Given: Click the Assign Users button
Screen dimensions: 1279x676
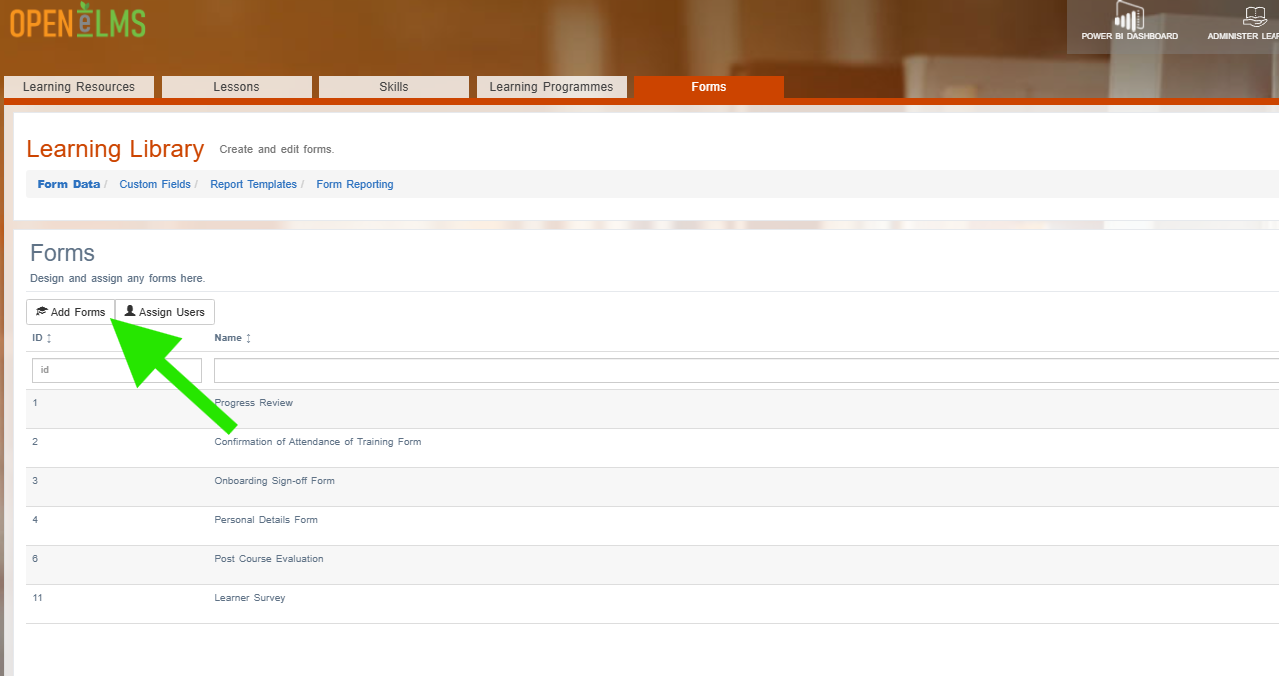Looking at the screenshot, I should click(165, 312).
